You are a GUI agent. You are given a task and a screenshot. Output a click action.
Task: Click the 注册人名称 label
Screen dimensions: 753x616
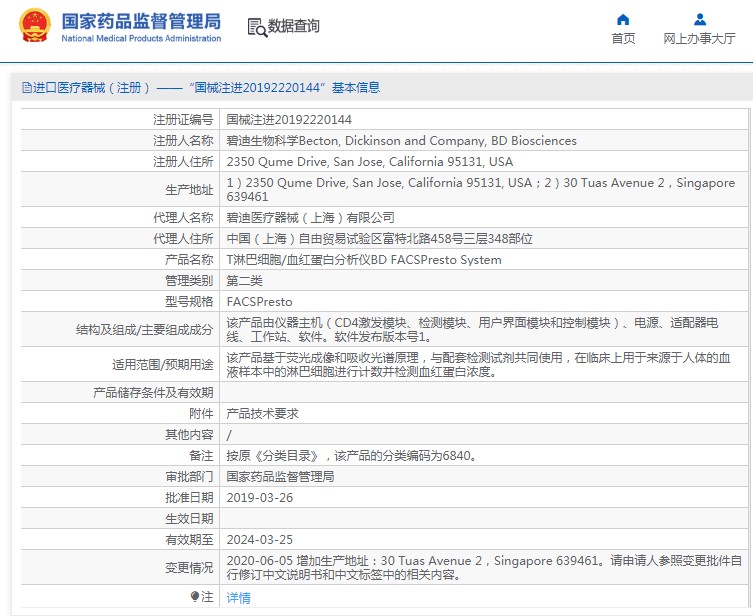pos(183,141)
